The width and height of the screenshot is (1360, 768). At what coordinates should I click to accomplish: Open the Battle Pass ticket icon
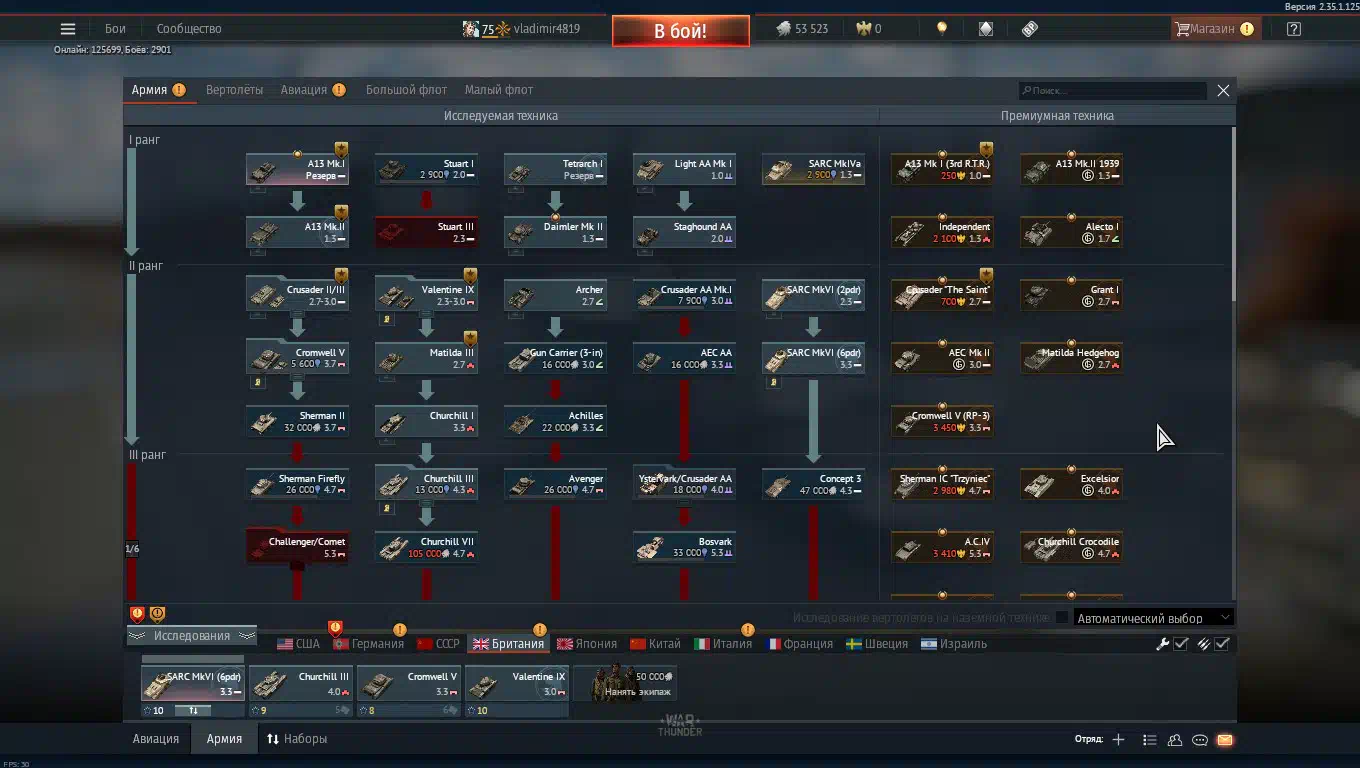click(1030, 29)
